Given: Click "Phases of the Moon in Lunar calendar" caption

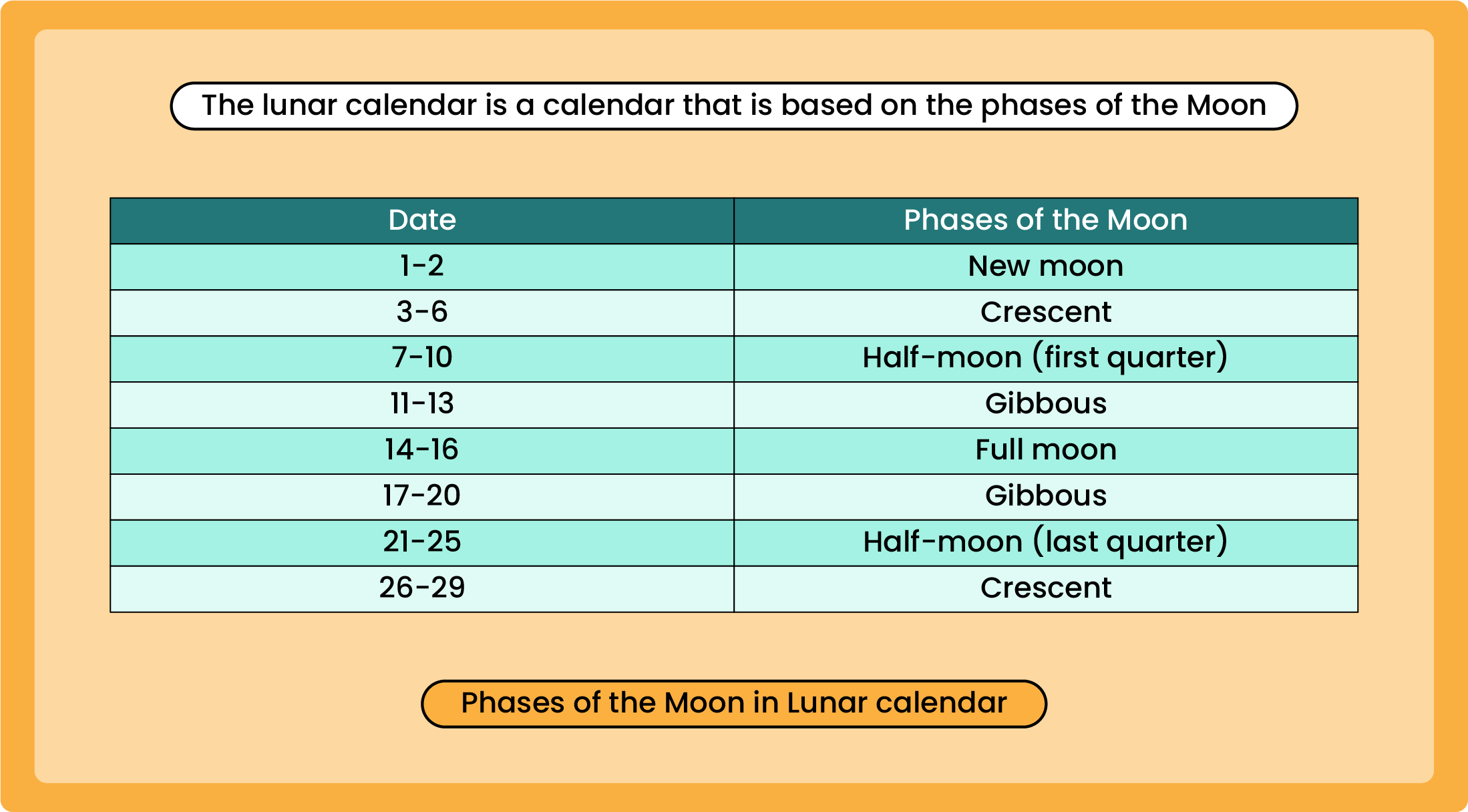Looking at the screenshot, I should [x=733, y=704].
